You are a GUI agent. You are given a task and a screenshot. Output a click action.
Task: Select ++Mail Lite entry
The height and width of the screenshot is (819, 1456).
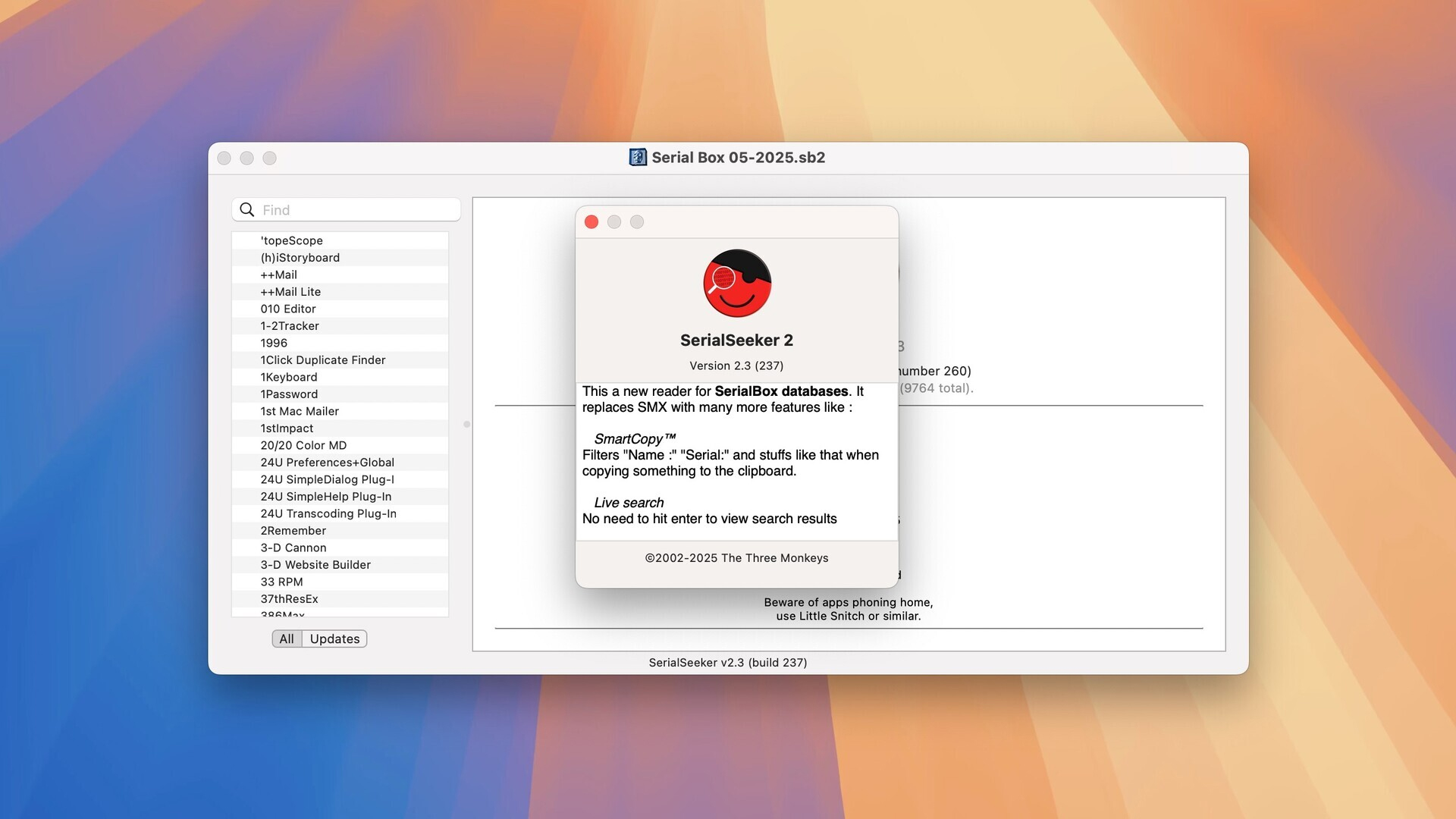340,292
